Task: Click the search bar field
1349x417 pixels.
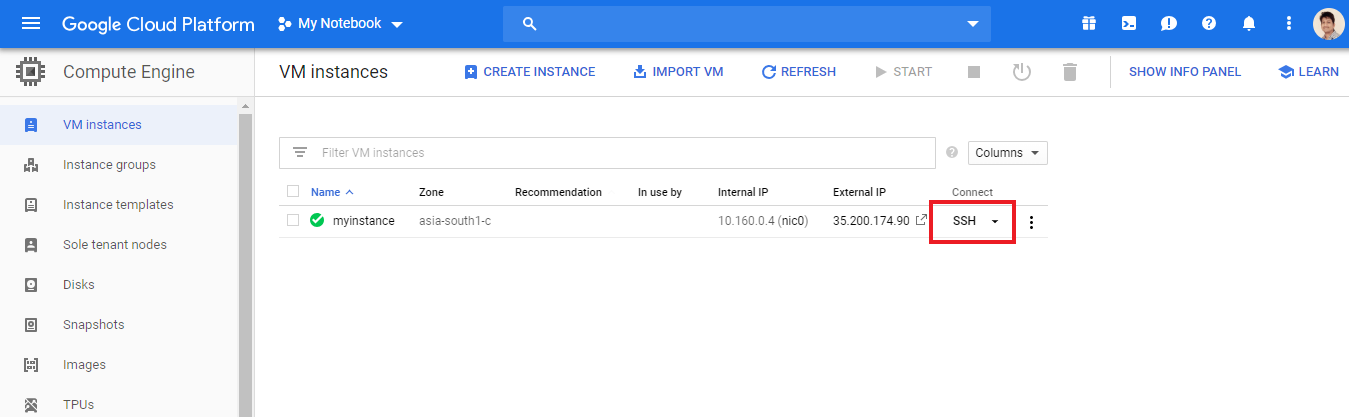Action: 746,23
